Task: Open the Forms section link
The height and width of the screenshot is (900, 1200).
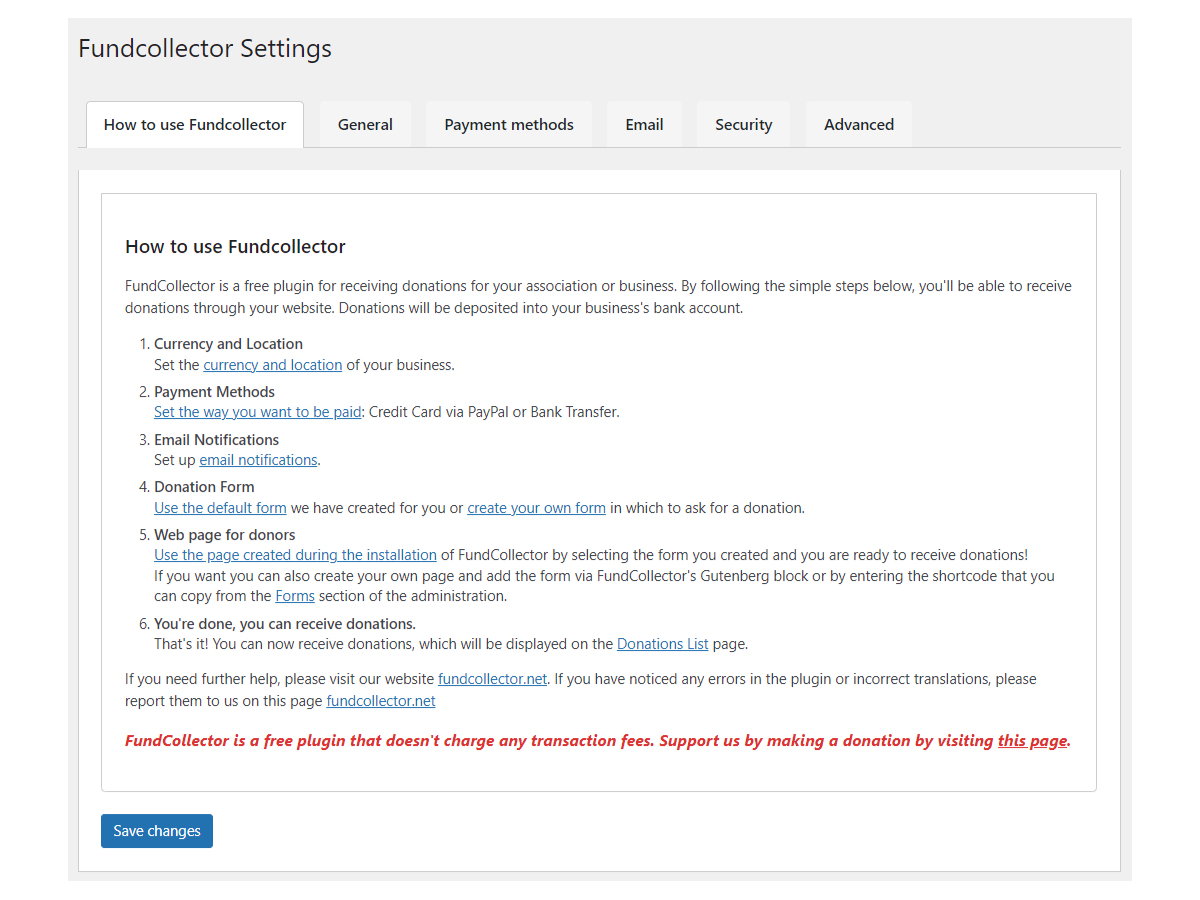Action: pos(295,596)
